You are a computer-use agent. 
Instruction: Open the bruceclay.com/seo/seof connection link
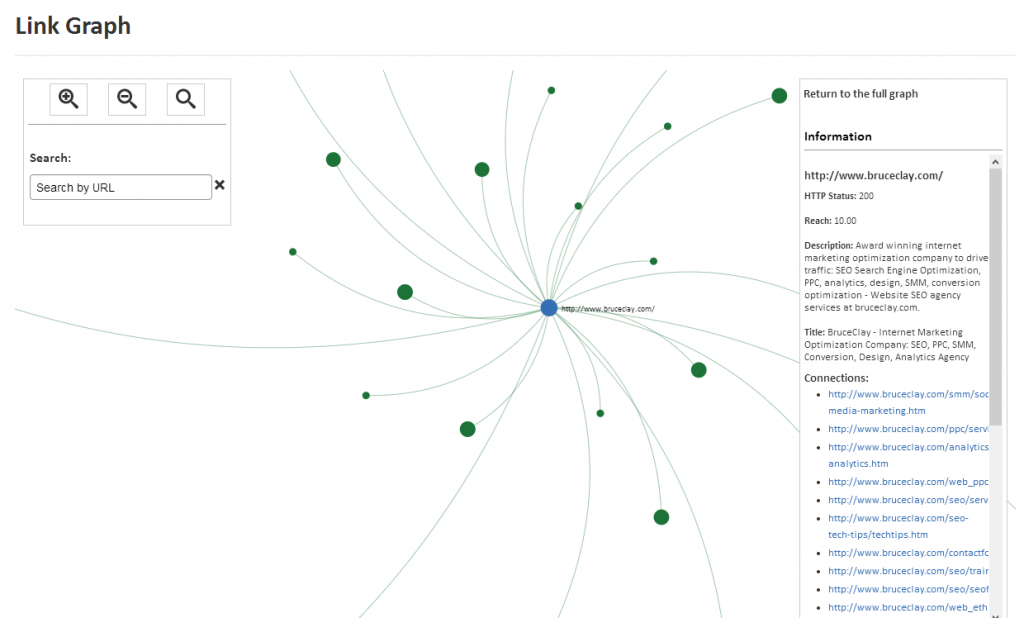[908, 589]
